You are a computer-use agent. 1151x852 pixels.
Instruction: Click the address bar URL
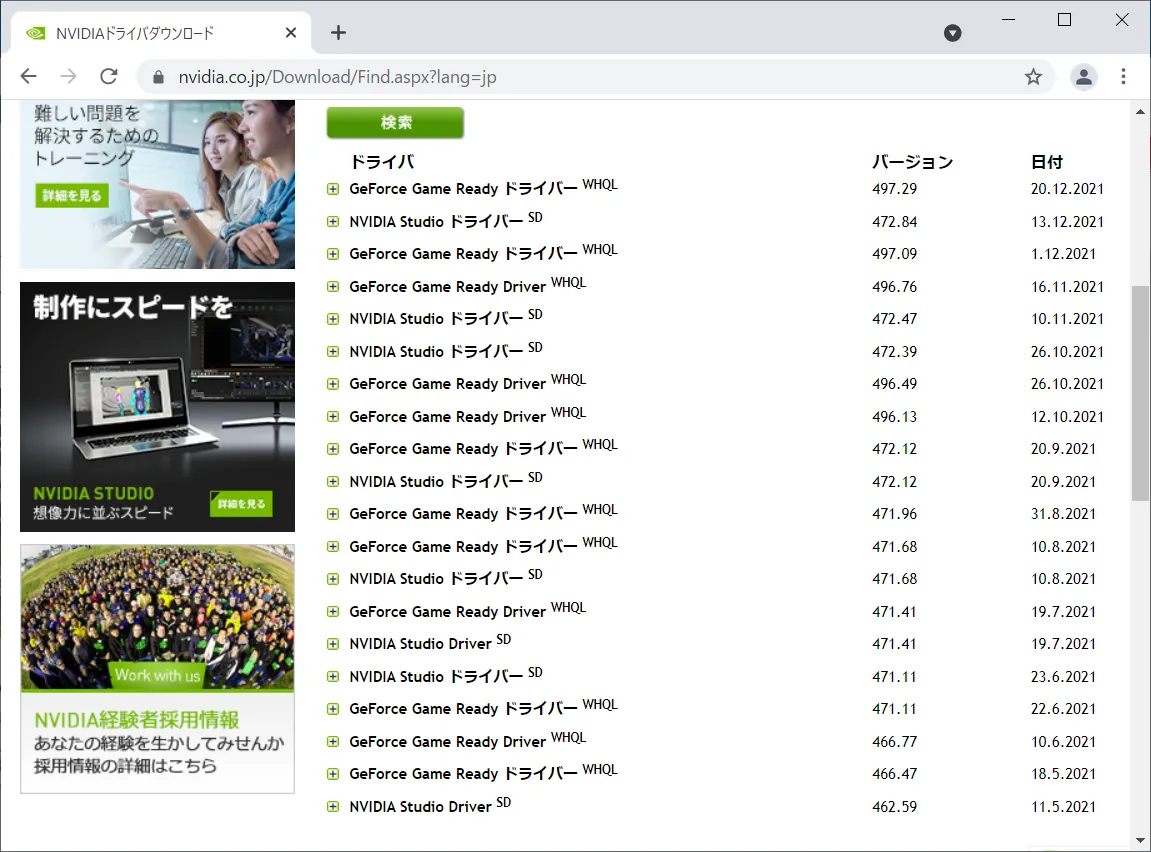tap(338, 77)
